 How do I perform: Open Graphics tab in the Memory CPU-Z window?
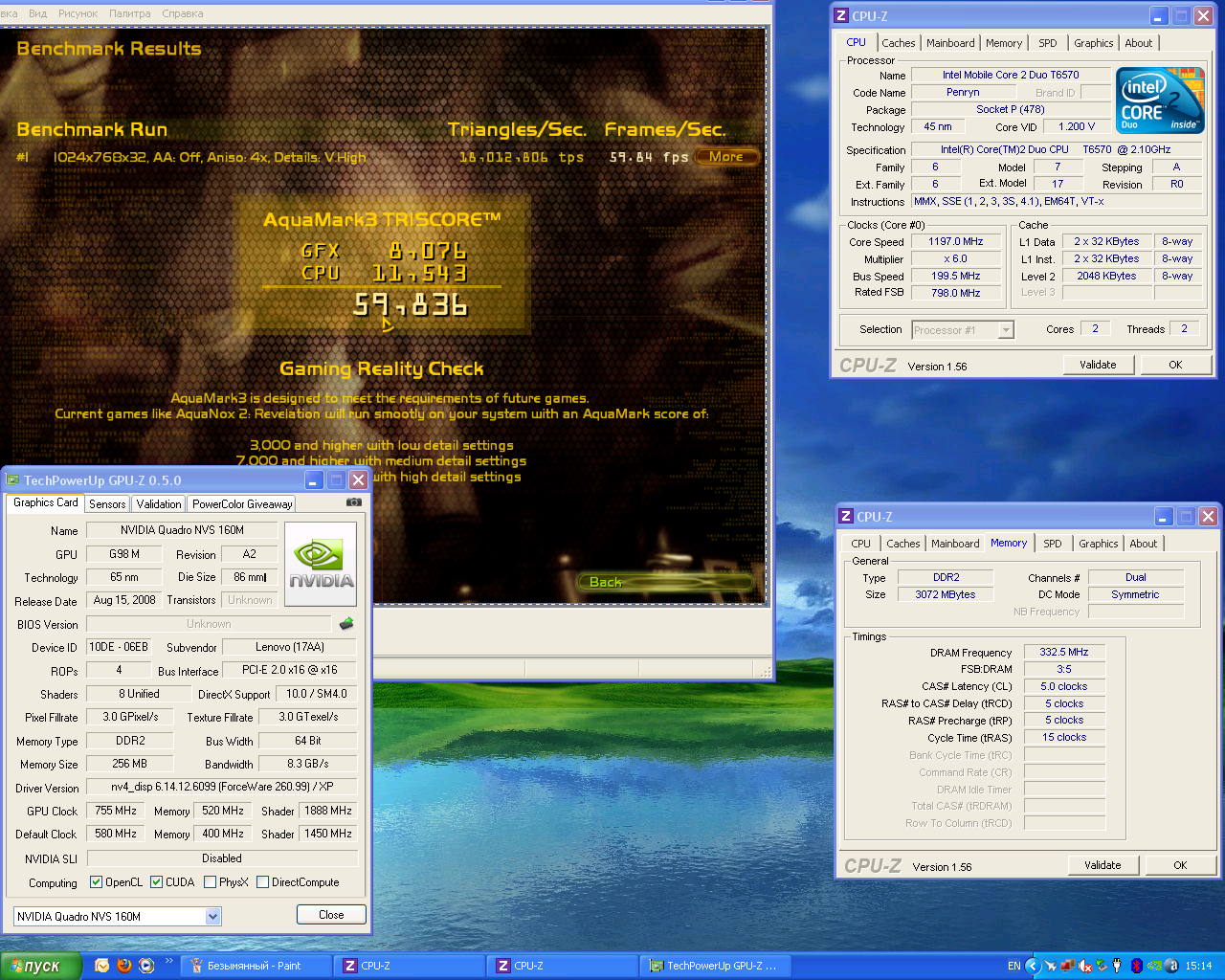(x=1098, y=544)
